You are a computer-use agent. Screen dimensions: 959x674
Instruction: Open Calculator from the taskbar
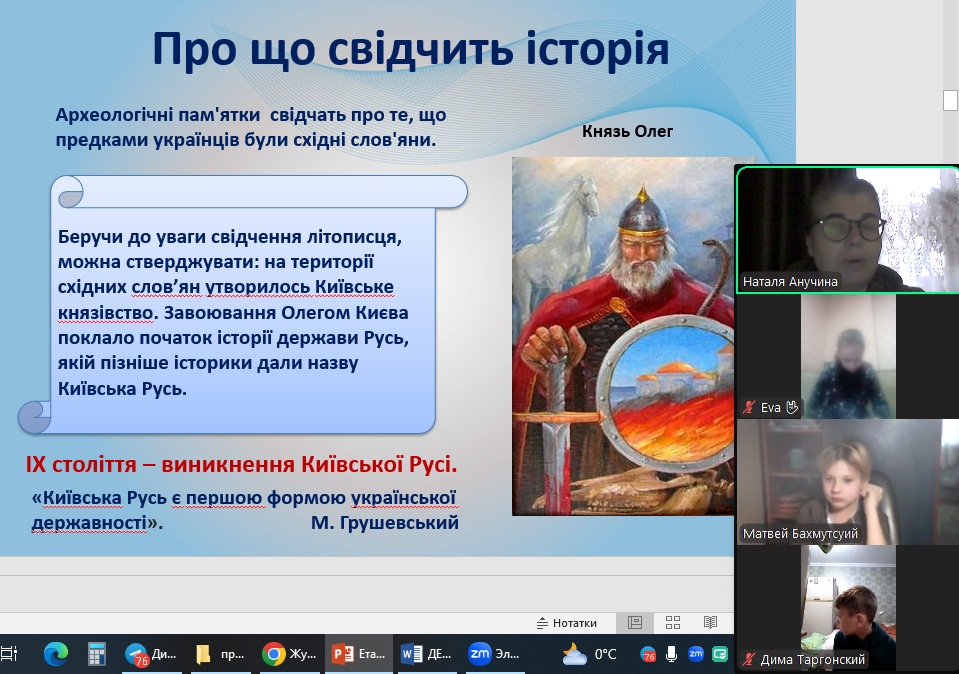pyautogui.click(x=96, y=654)
